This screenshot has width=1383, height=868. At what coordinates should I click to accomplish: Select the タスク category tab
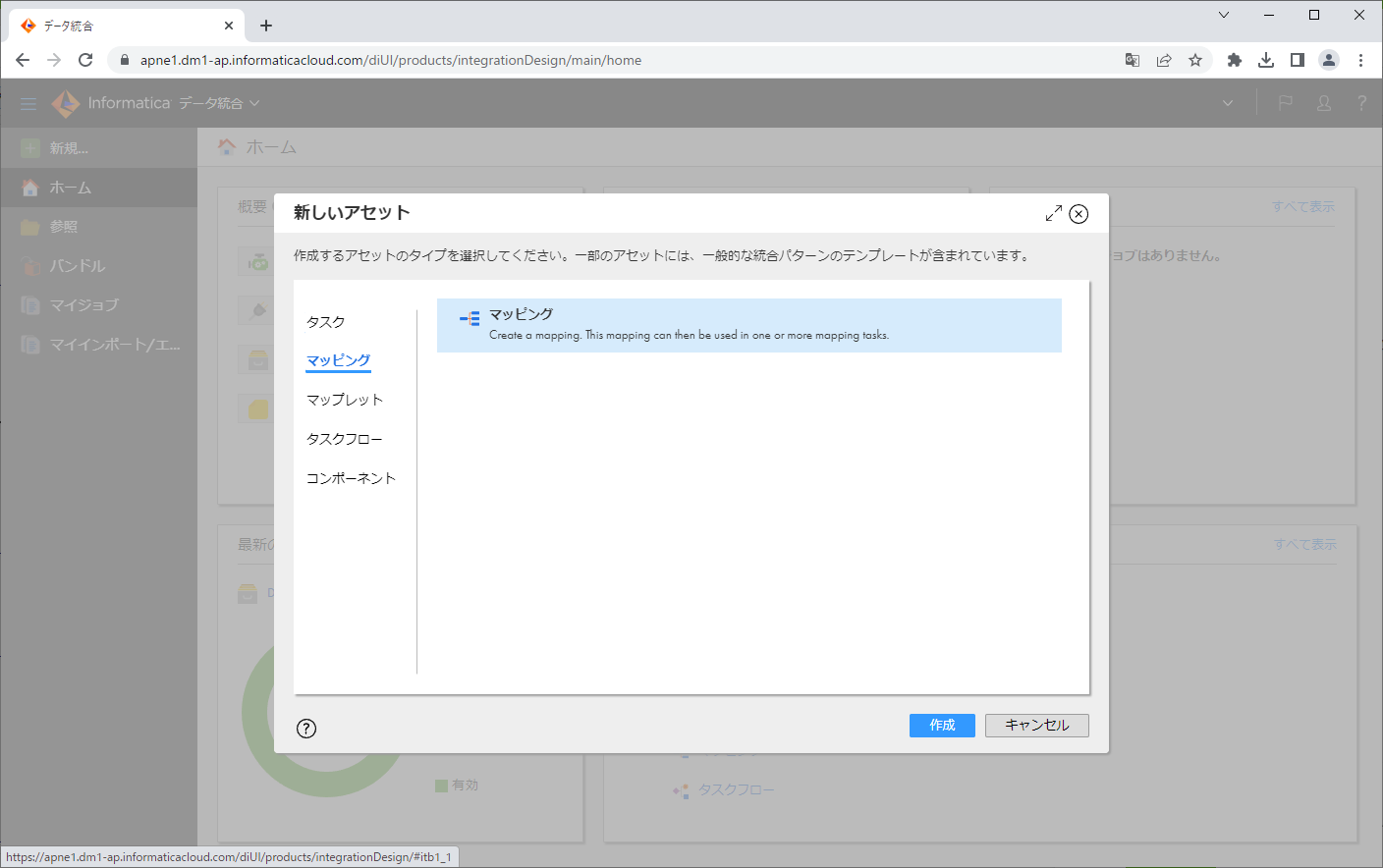[x=326, y=322]
